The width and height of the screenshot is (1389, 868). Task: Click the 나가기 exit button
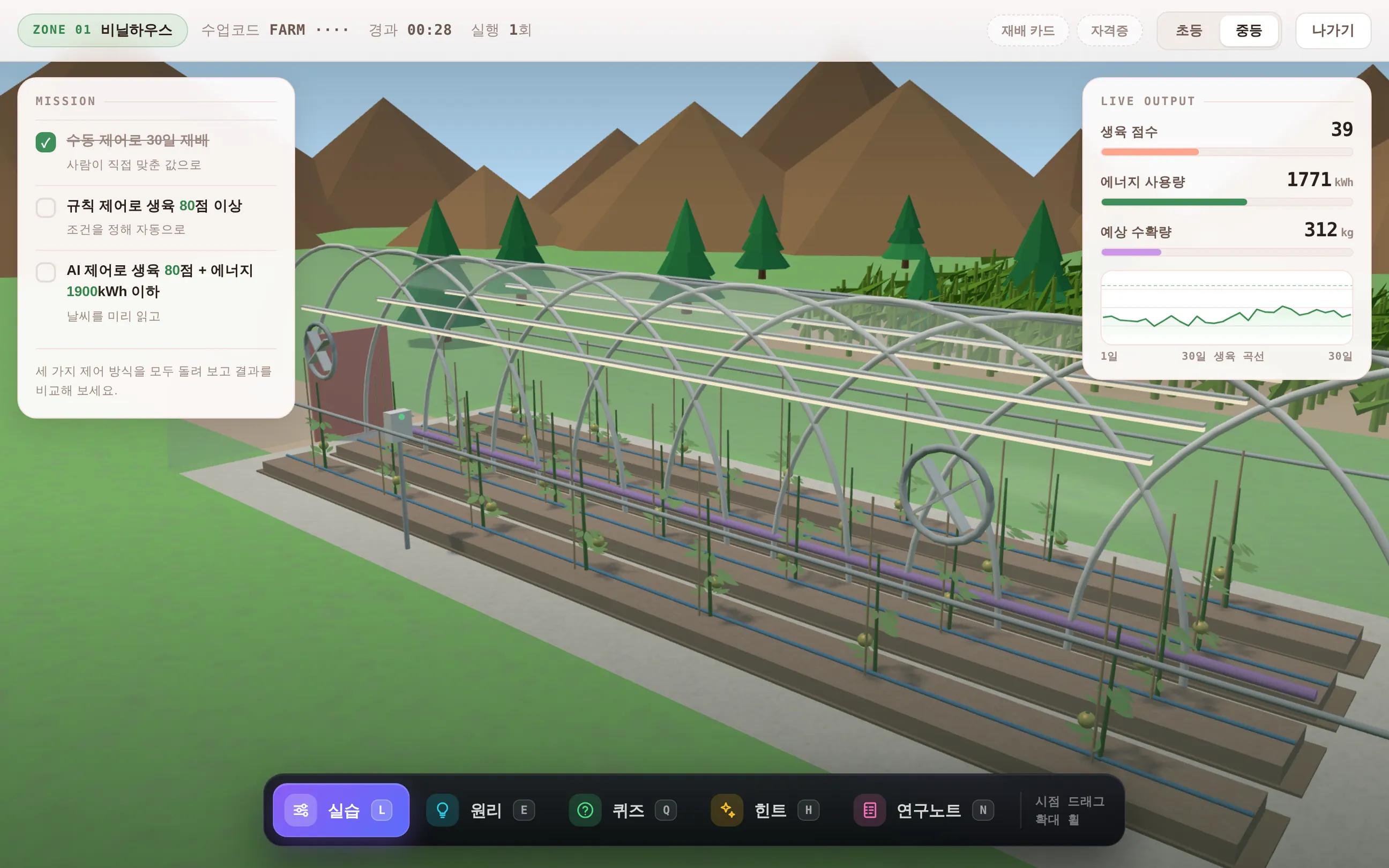1333,31
